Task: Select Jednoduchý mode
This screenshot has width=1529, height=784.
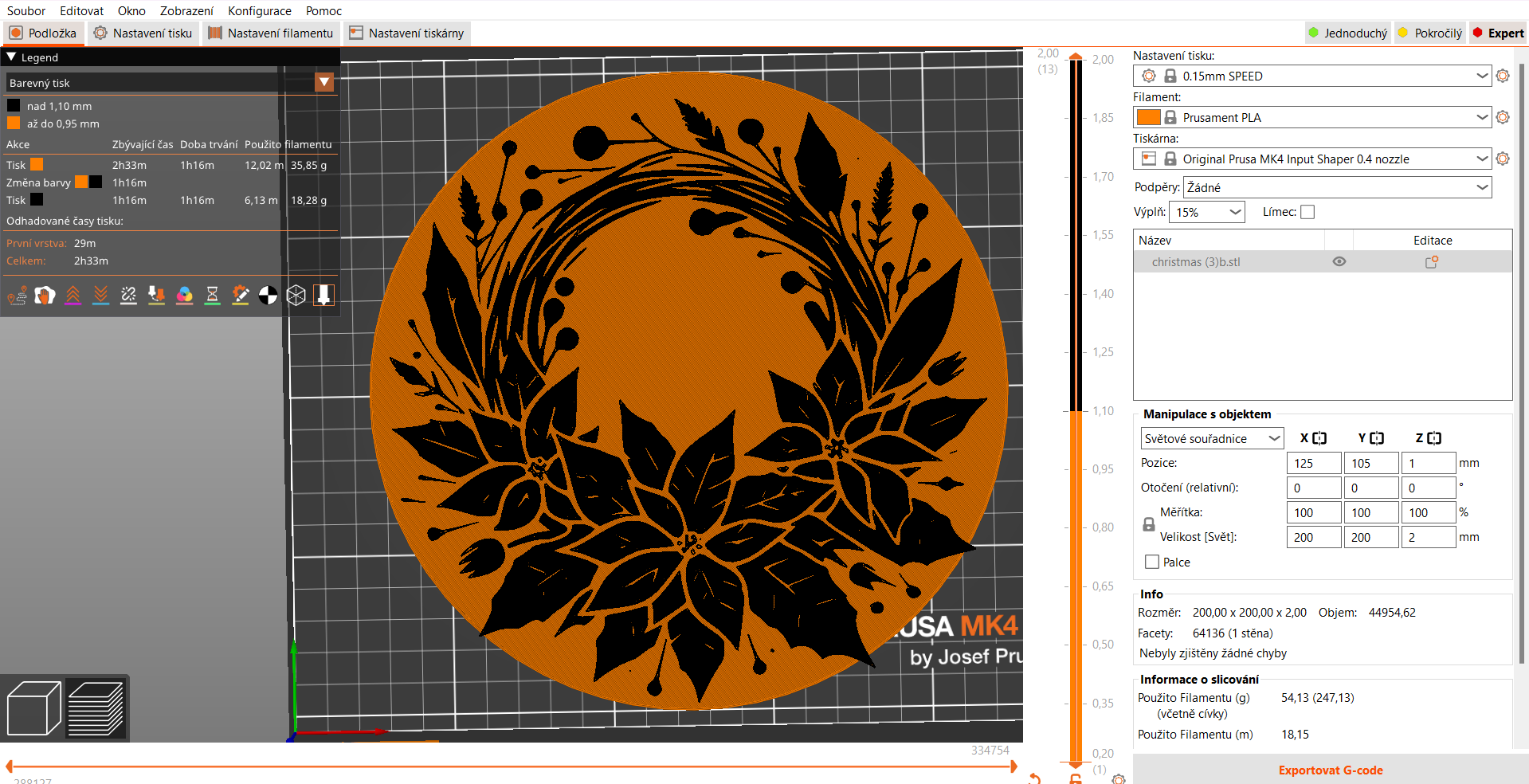Action: pos(1347,33)
